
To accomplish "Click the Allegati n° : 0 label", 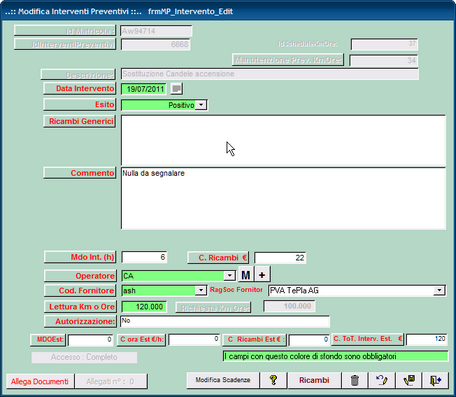I will click(111, 381).
